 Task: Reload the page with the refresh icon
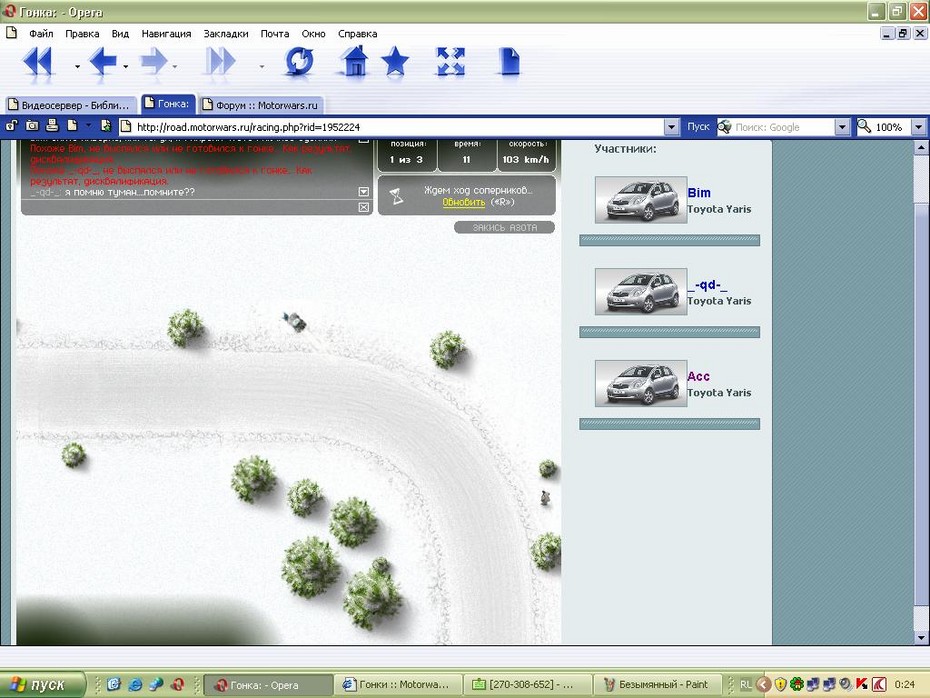click(x=300, y=62)
